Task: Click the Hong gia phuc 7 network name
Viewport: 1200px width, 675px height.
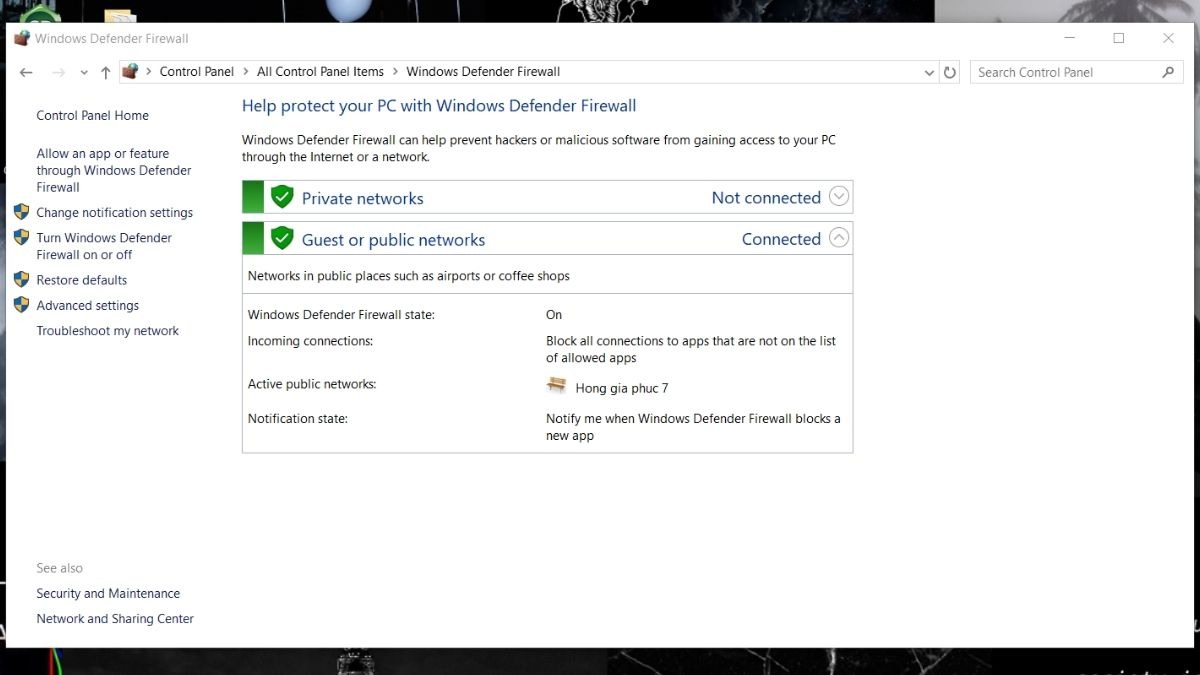Action: (622, 388)
